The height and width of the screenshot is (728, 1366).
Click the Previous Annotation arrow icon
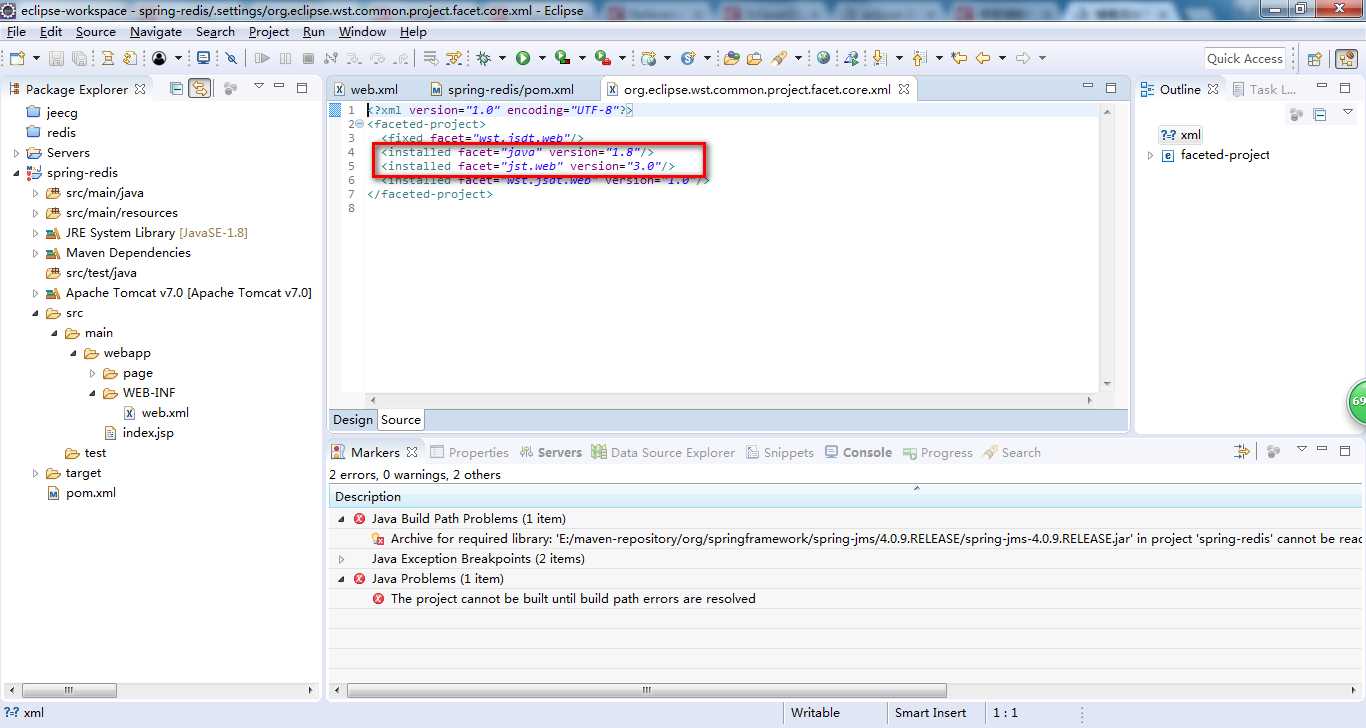pyautogui.click(x=919, y=58)
